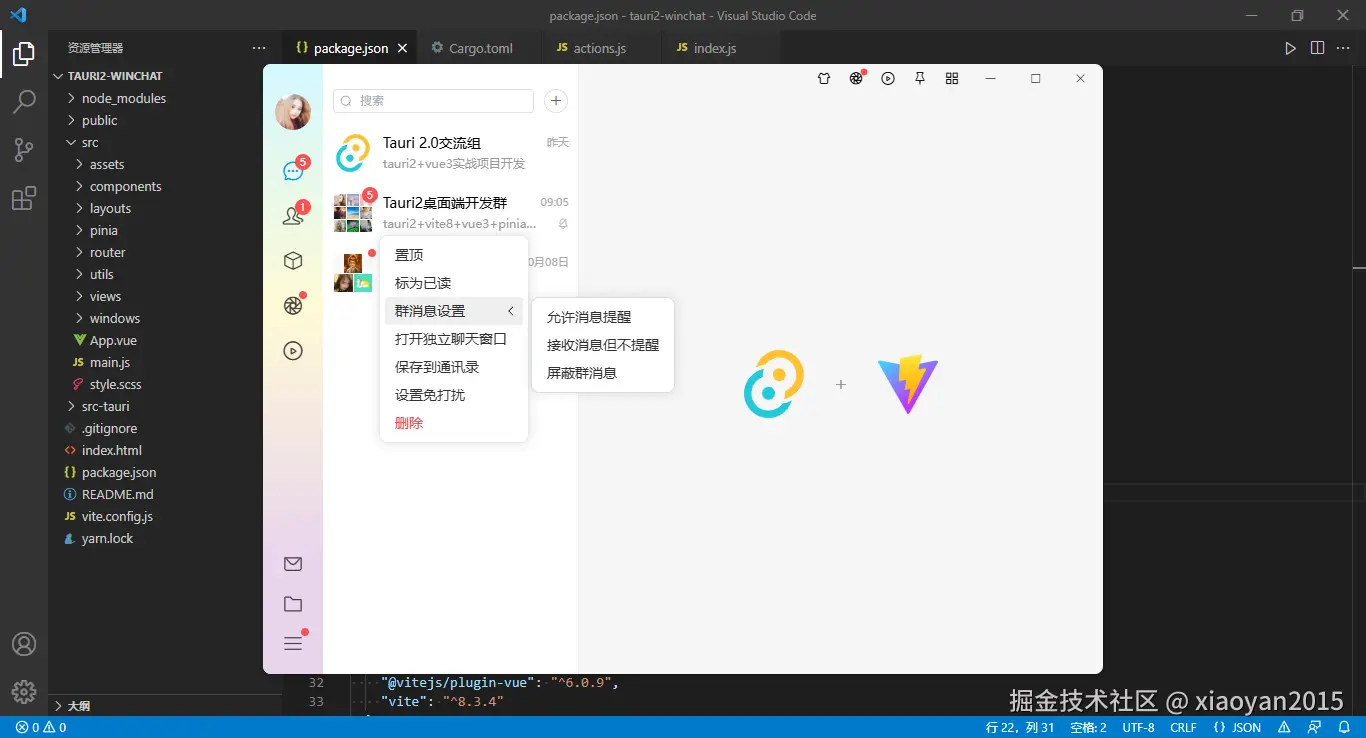Open VS Code Source Control view

point(24,150)
